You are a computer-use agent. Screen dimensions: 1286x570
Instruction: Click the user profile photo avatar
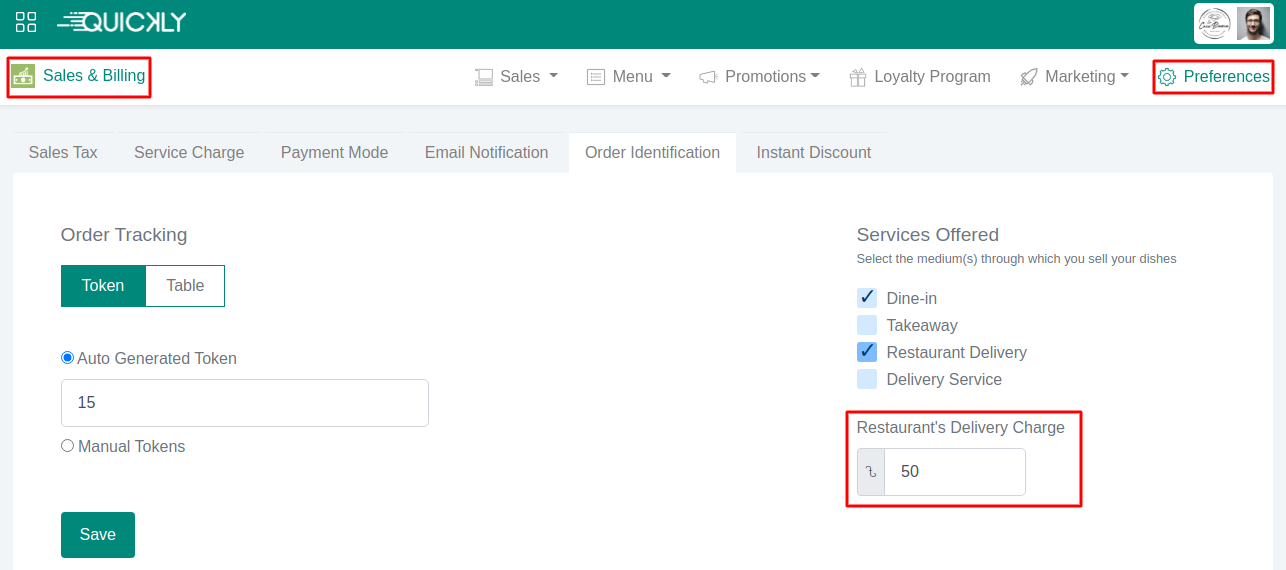coord(1253,24)
